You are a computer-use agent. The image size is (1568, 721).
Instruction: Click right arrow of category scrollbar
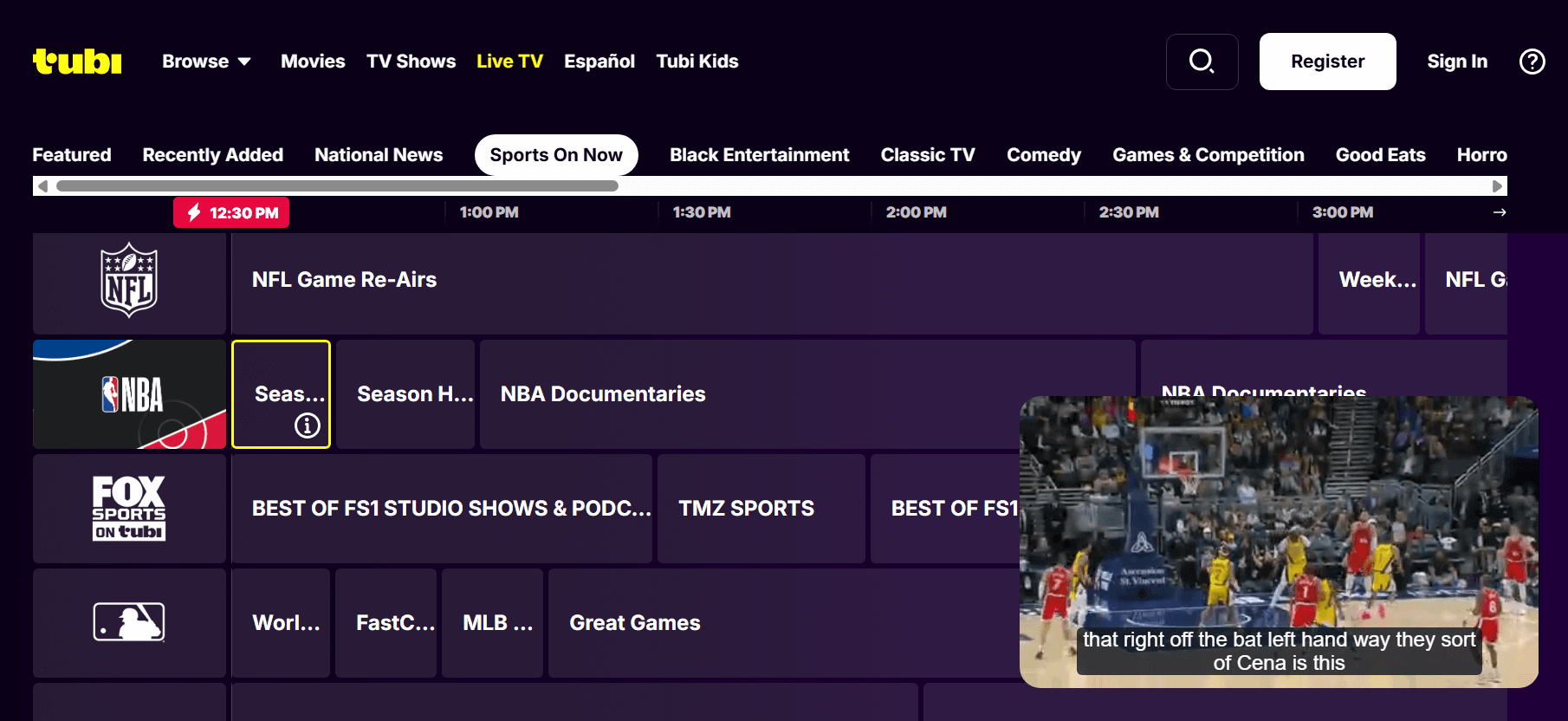[1497, 186]
